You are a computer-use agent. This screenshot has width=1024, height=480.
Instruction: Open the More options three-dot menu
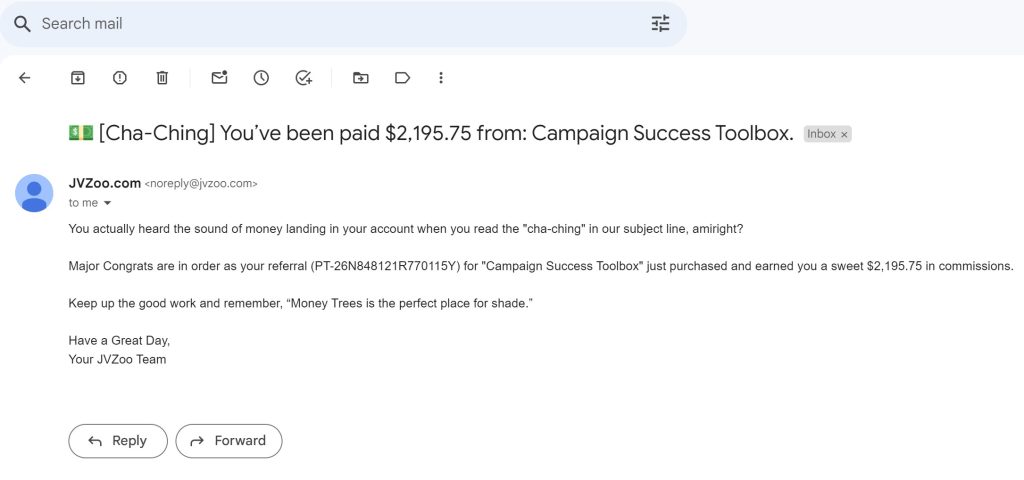(x=441, y=78)
